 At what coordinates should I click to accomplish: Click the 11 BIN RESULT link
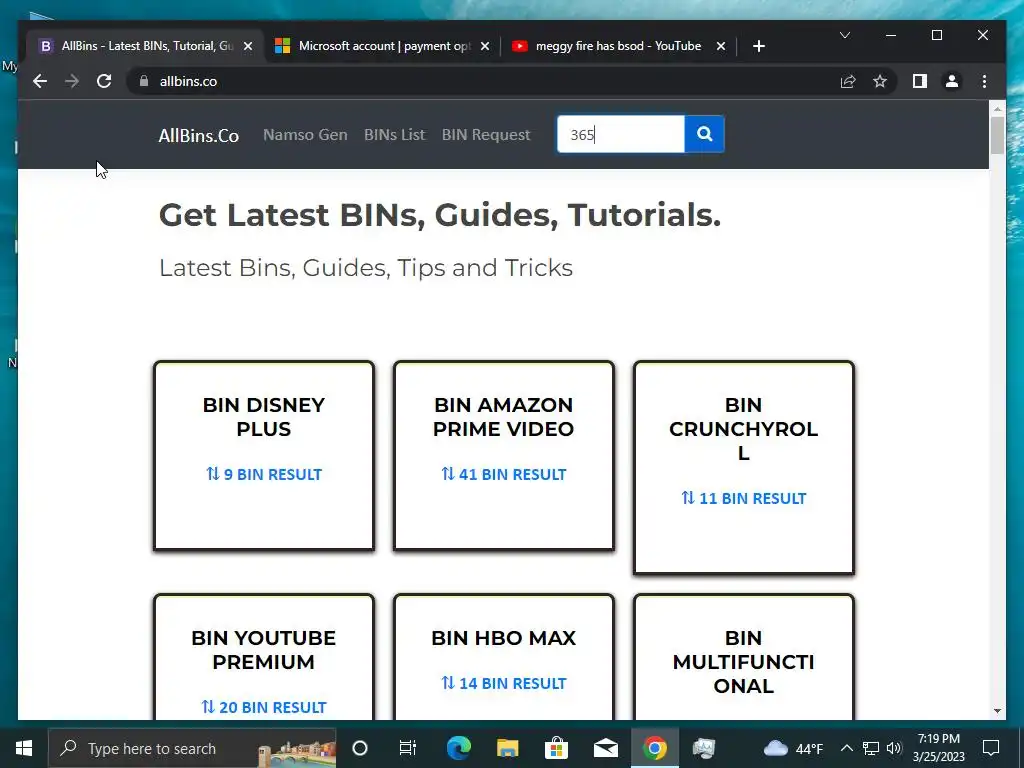point(743,498)
